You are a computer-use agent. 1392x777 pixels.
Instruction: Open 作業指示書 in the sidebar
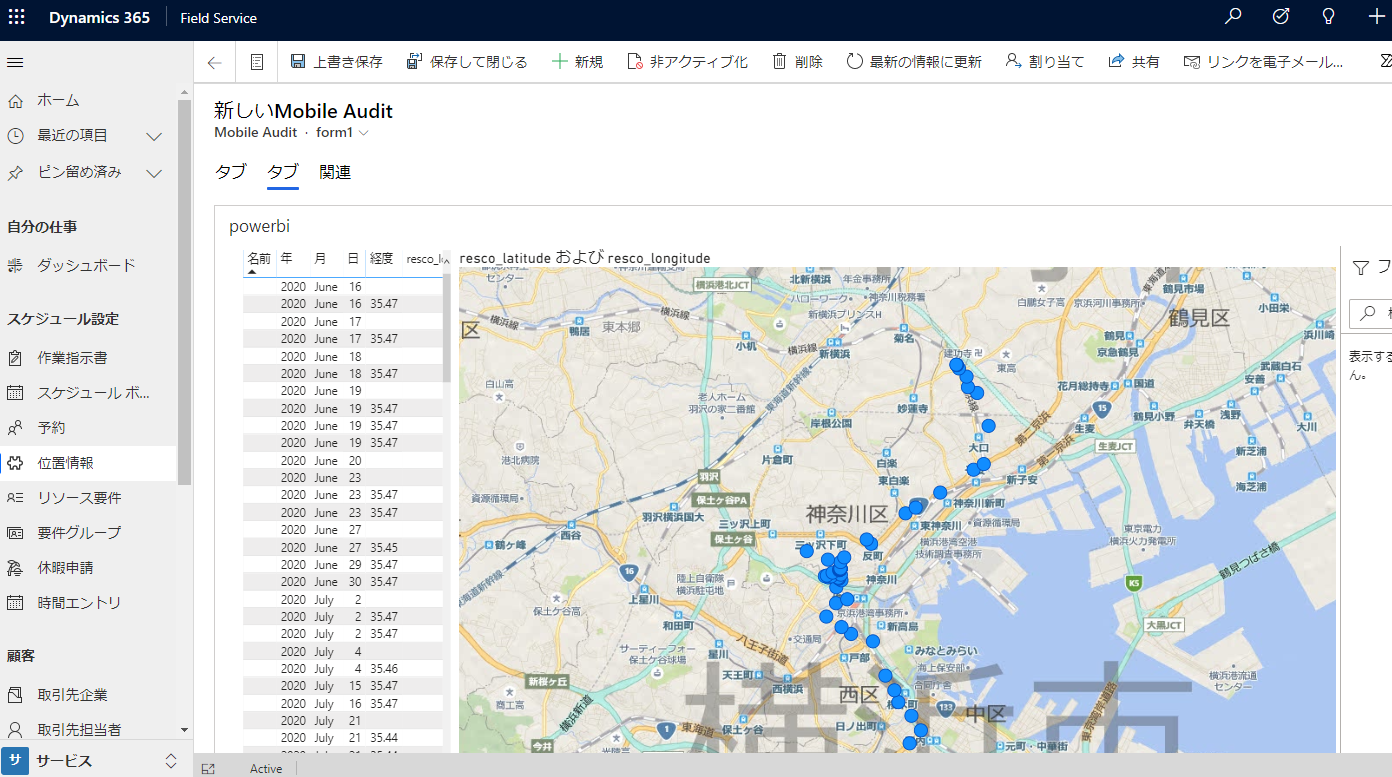point(72,357)
